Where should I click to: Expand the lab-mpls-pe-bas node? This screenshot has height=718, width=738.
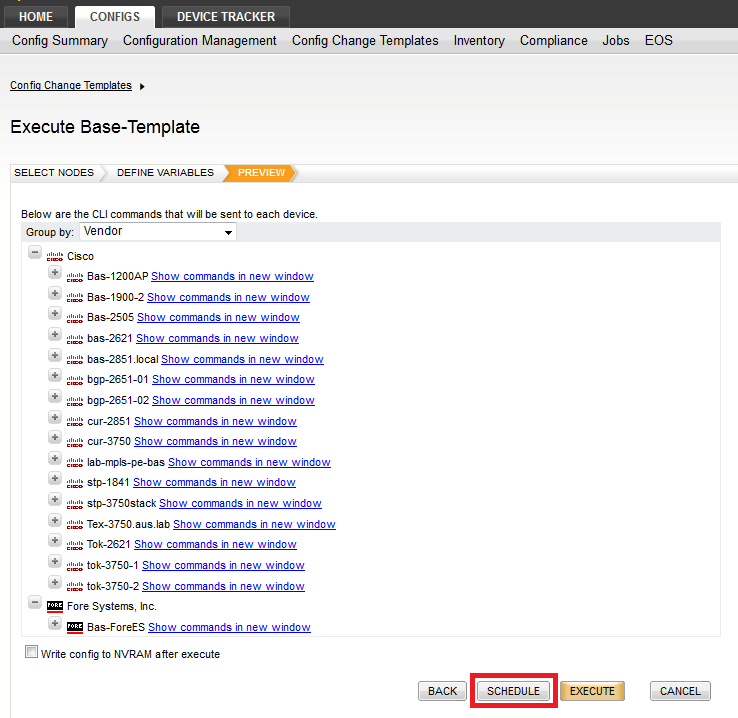click(x=55, y=458)
